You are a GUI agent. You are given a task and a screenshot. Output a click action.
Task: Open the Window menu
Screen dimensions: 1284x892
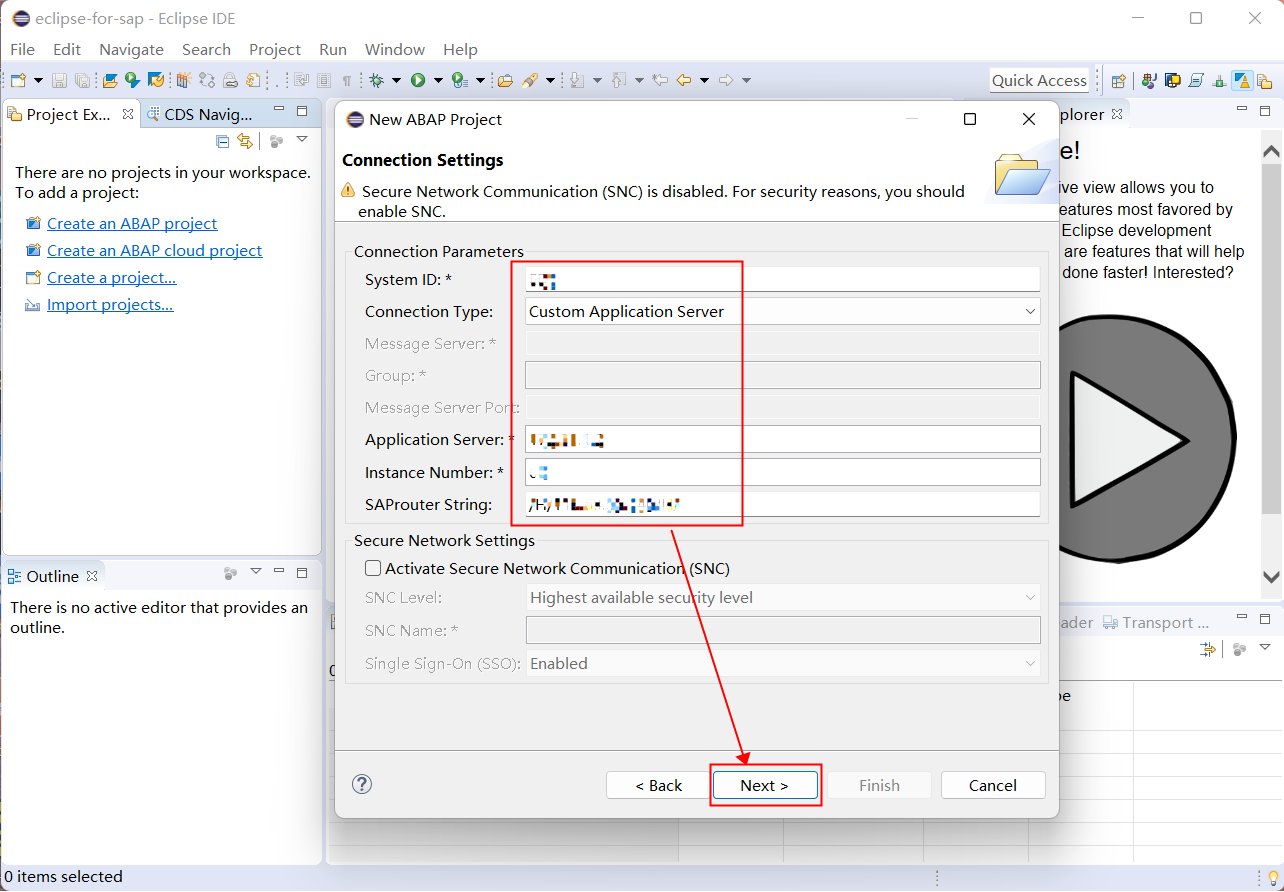395,49
